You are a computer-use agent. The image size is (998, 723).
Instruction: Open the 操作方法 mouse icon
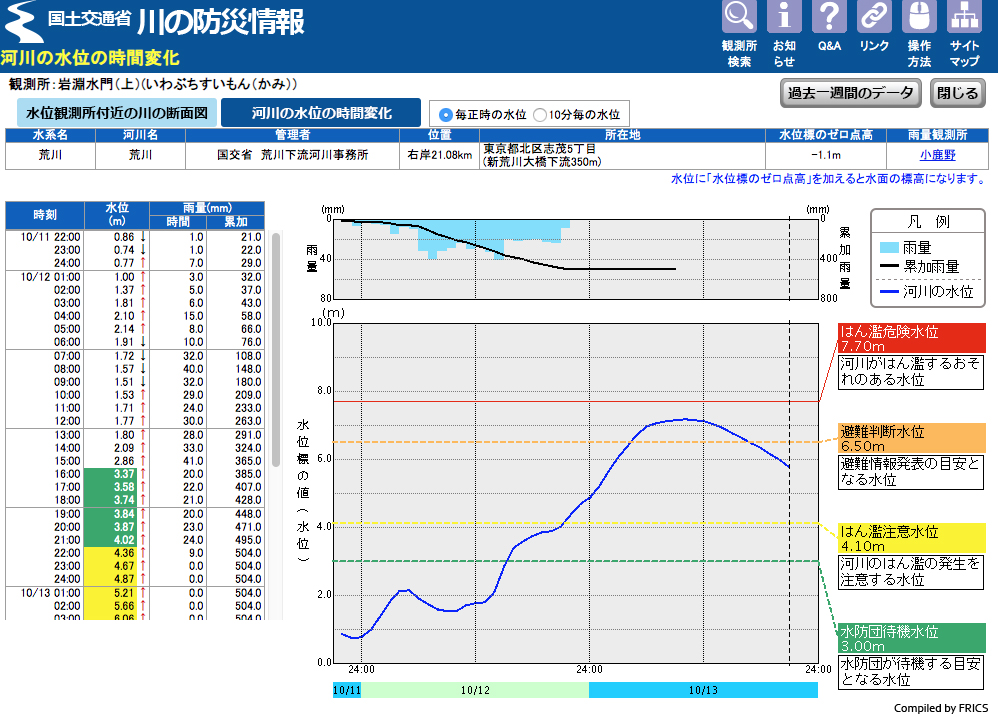point(919,18)
